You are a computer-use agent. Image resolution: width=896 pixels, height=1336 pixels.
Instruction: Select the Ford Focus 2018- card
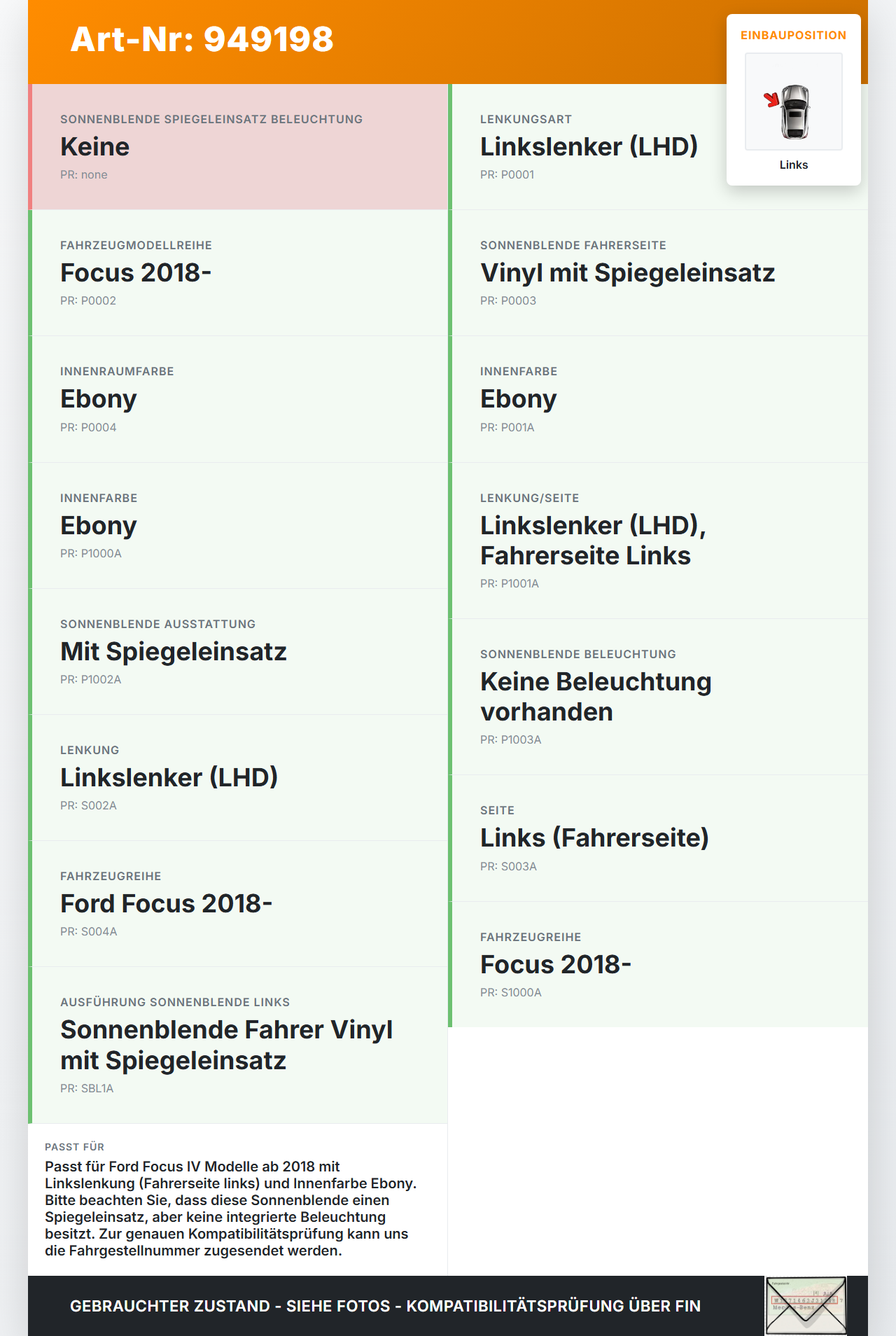point(238,904)
